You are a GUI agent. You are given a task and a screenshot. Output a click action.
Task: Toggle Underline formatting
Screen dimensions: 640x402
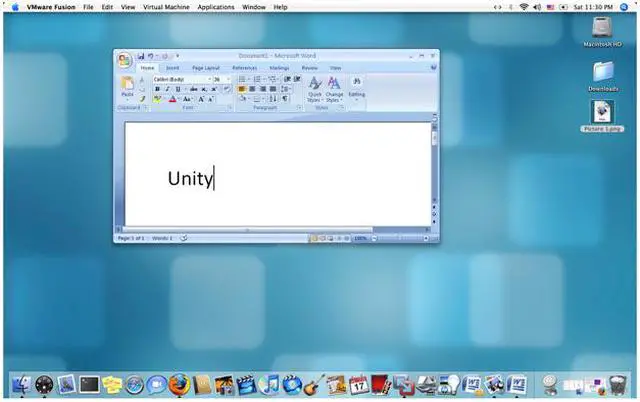[x=178, y=89]
